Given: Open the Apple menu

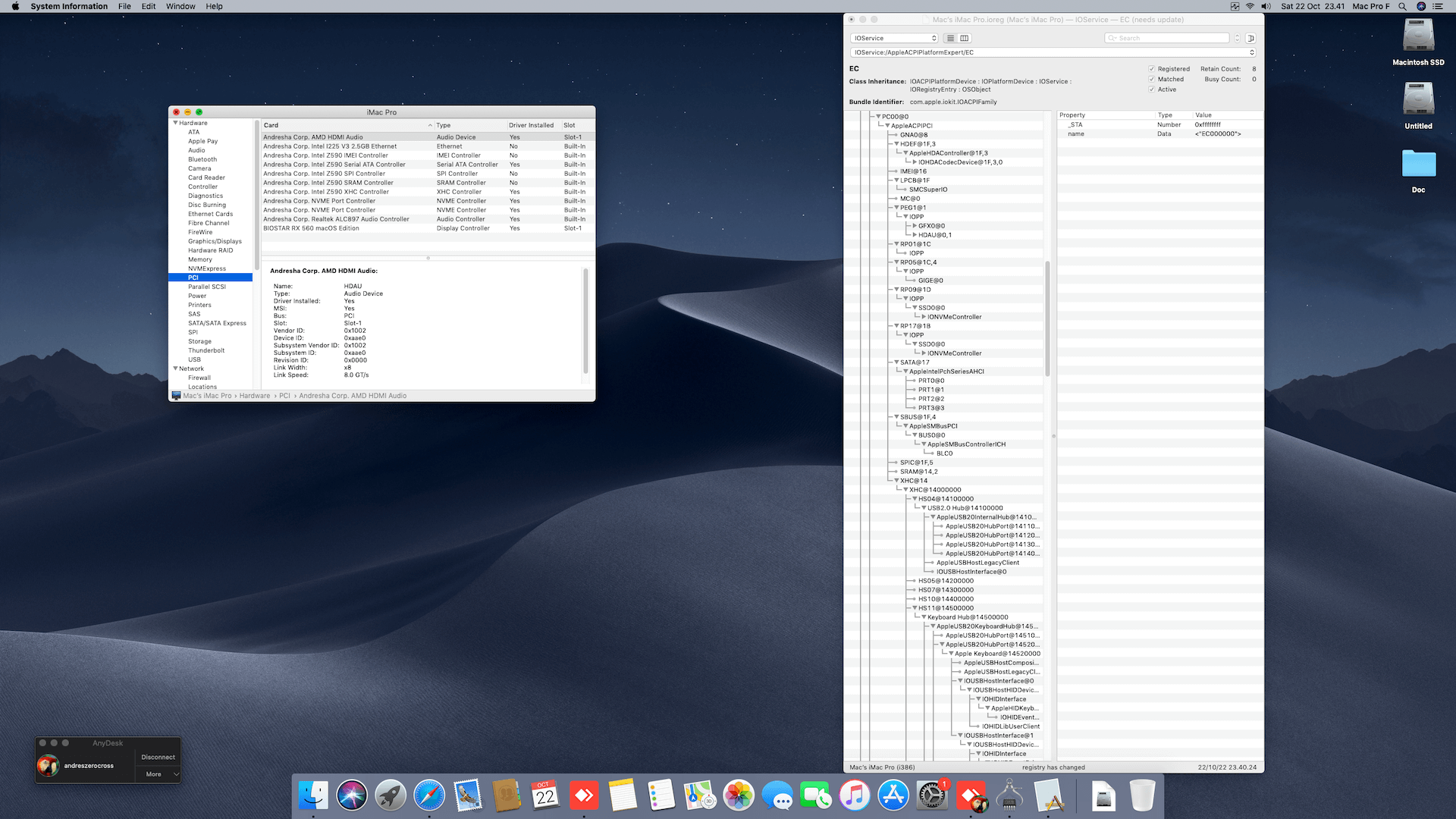Looking at the screenshot, I should tap(15, 6).
